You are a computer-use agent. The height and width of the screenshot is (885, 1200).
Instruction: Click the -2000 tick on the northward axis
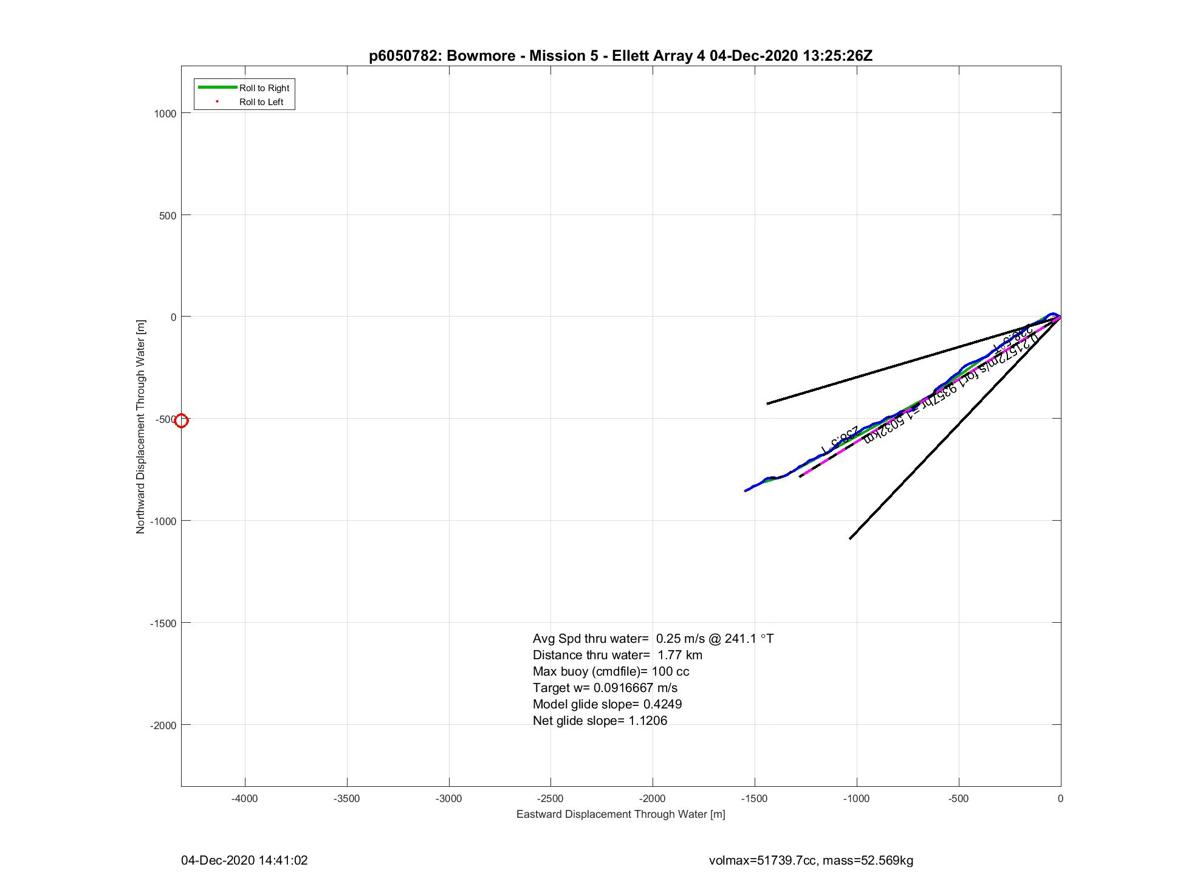[x=163, y=726]
